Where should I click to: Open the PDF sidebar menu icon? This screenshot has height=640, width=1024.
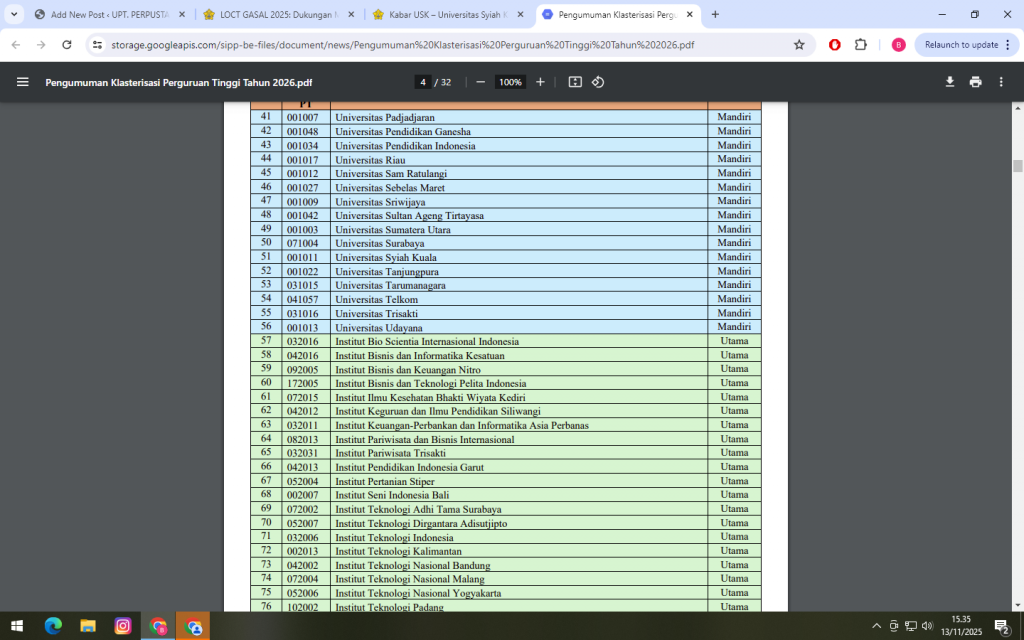point(22,82)
